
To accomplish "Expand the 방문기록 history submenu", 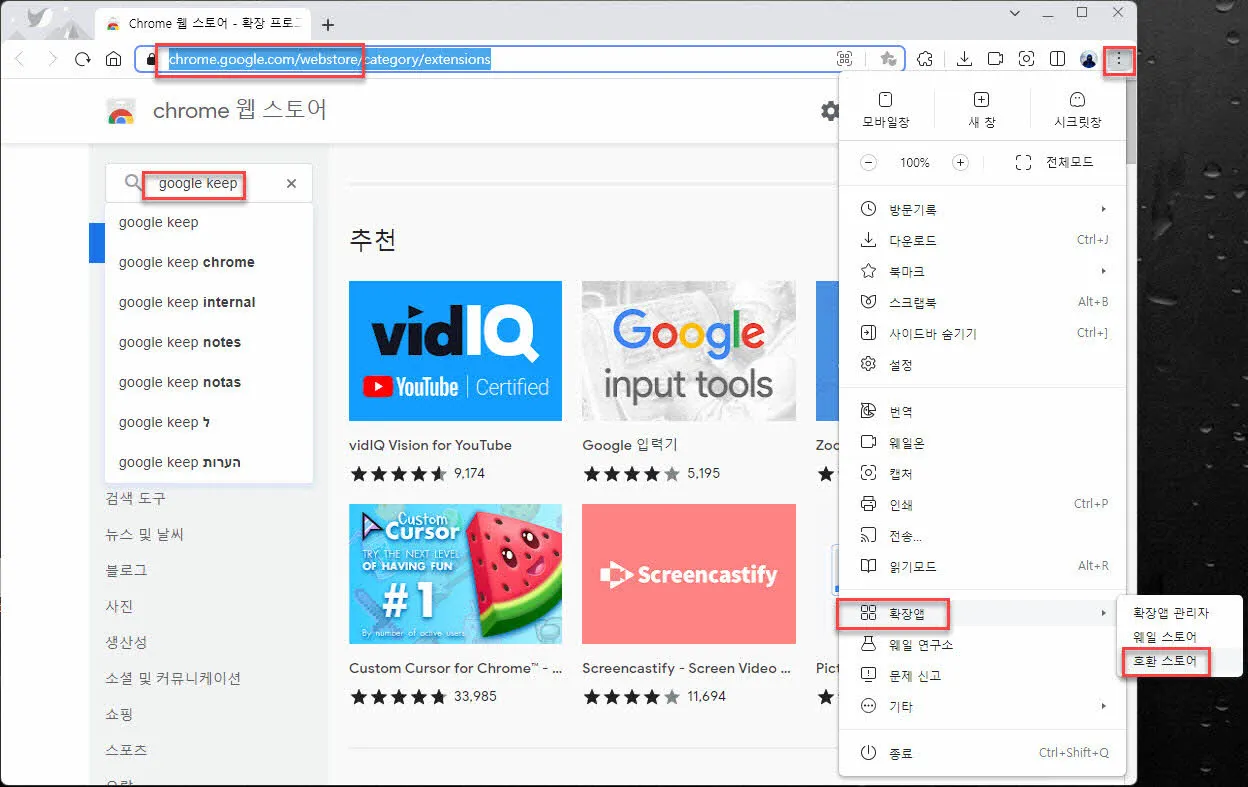I will tap(983, 209).
